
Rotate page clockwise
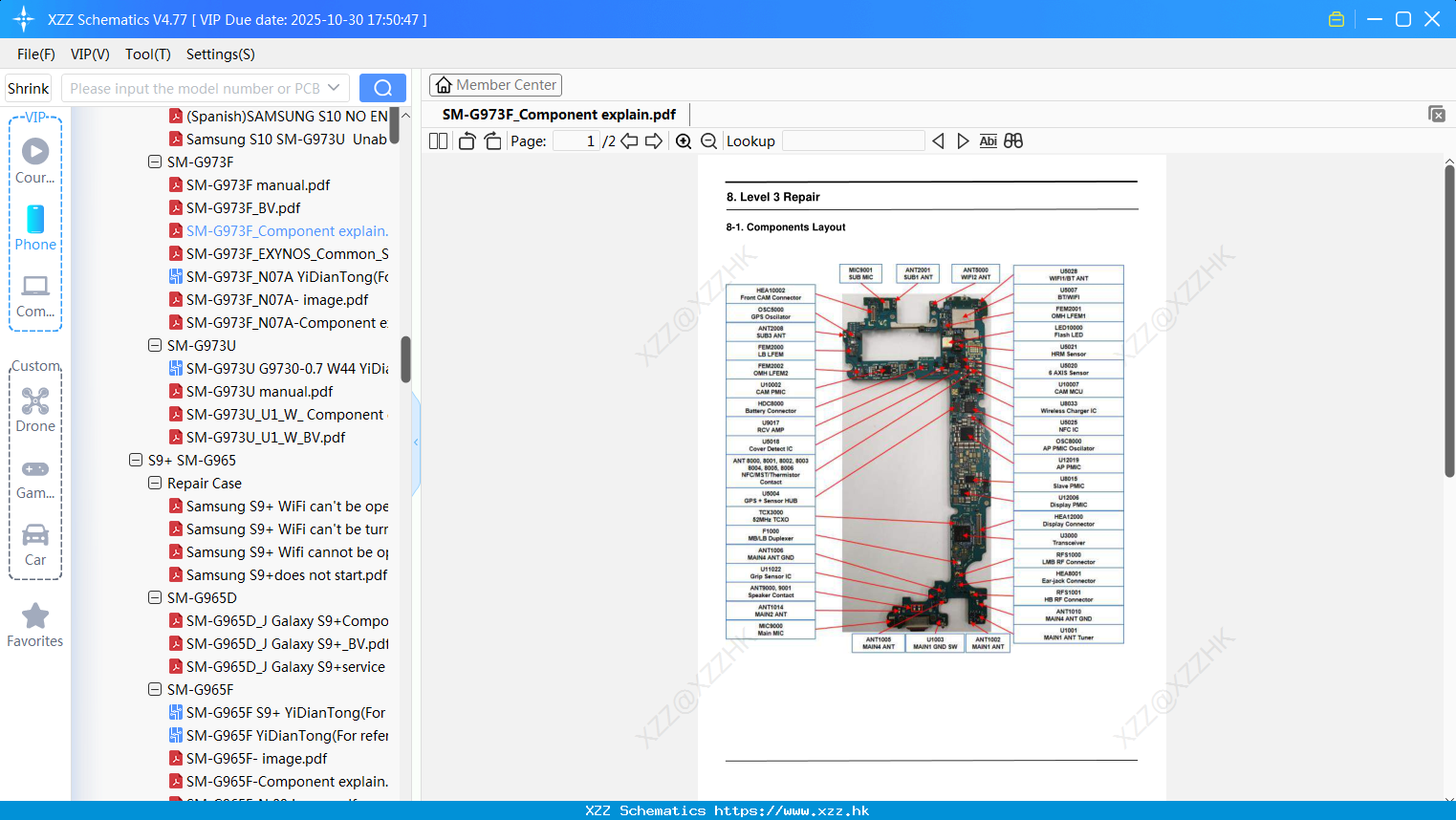coord(492,140)
